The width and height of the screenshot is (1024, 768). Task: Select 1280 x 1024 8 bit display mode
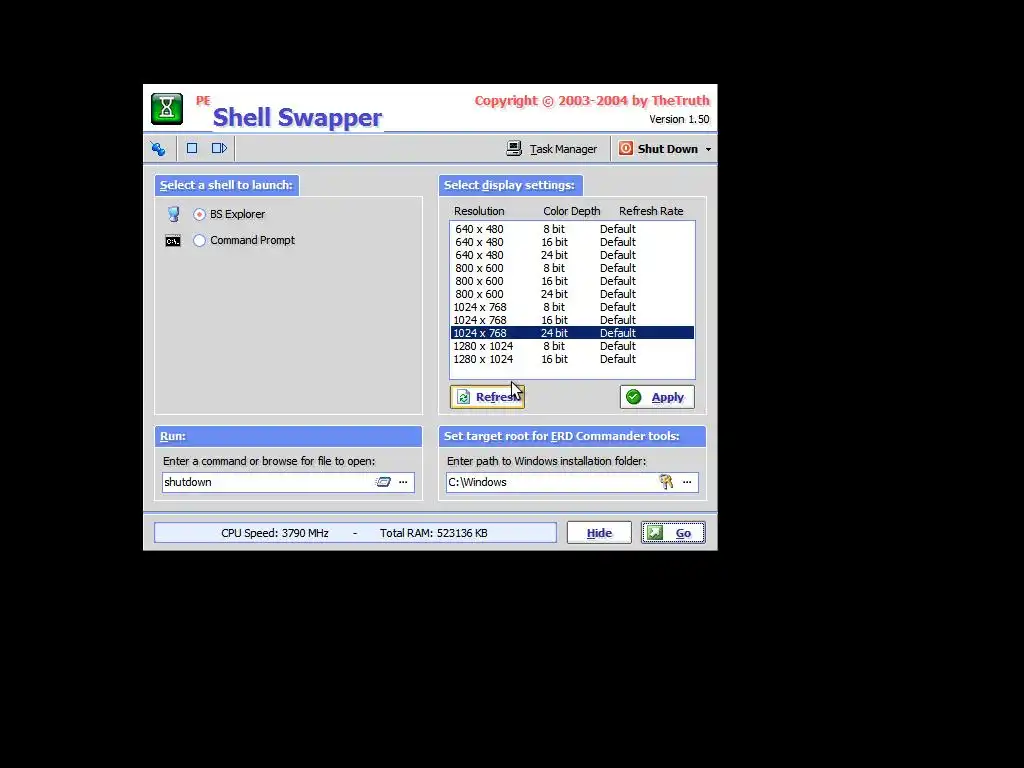click(572, 346)
